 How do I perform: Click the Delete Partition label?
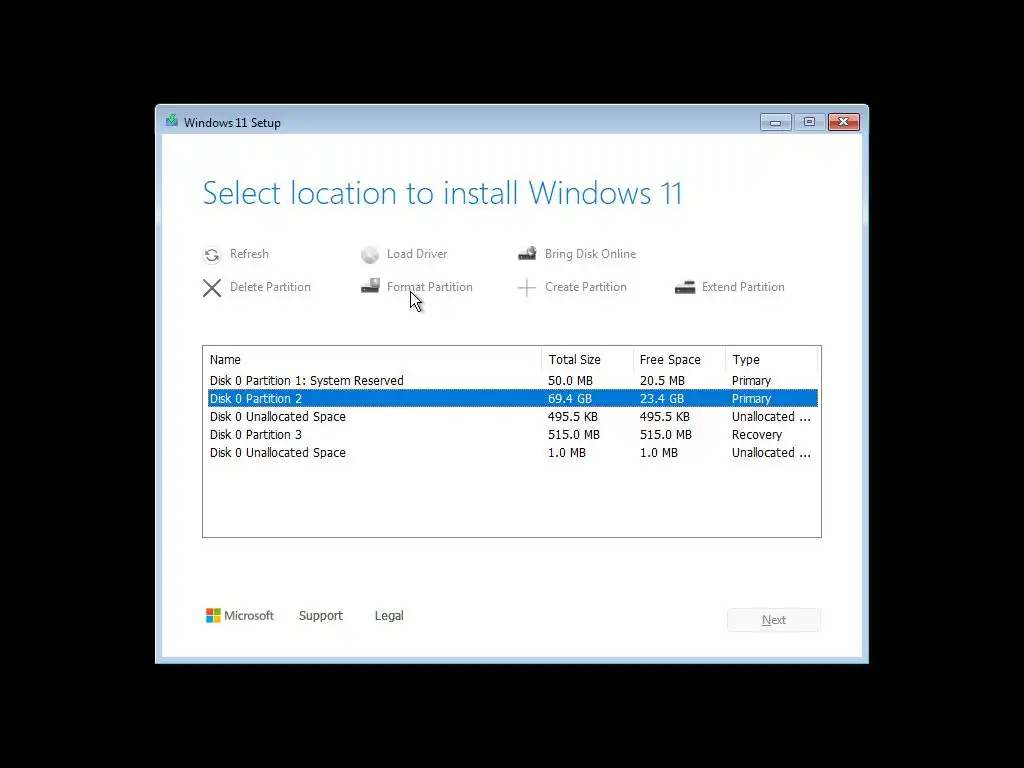pos(270,287)
